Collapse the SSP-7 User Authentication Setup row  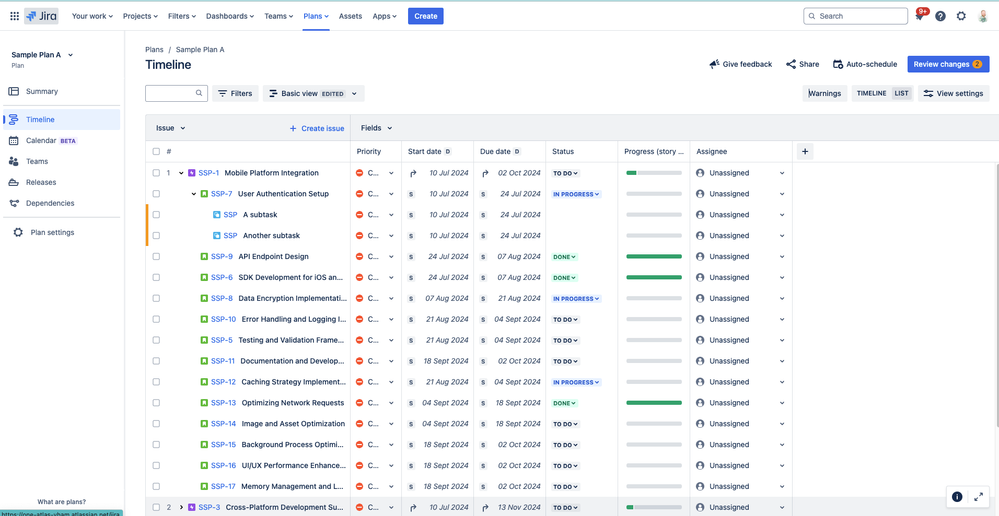194,194
